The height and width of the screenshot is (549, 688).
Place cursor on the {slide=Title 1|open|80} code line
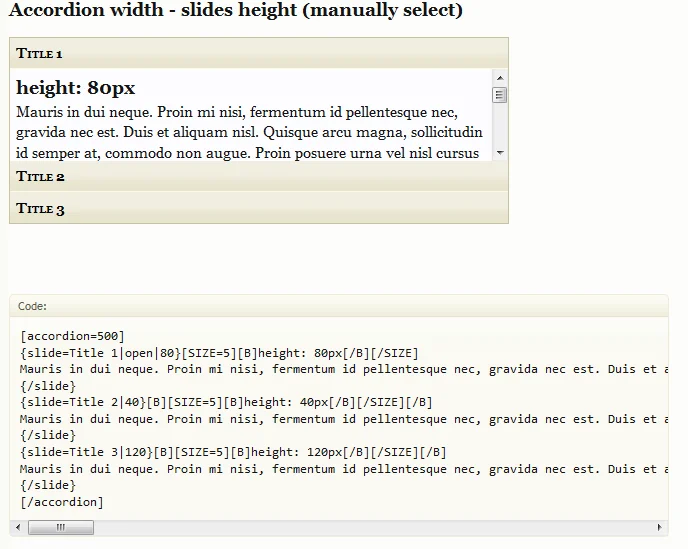click(219, 353)
